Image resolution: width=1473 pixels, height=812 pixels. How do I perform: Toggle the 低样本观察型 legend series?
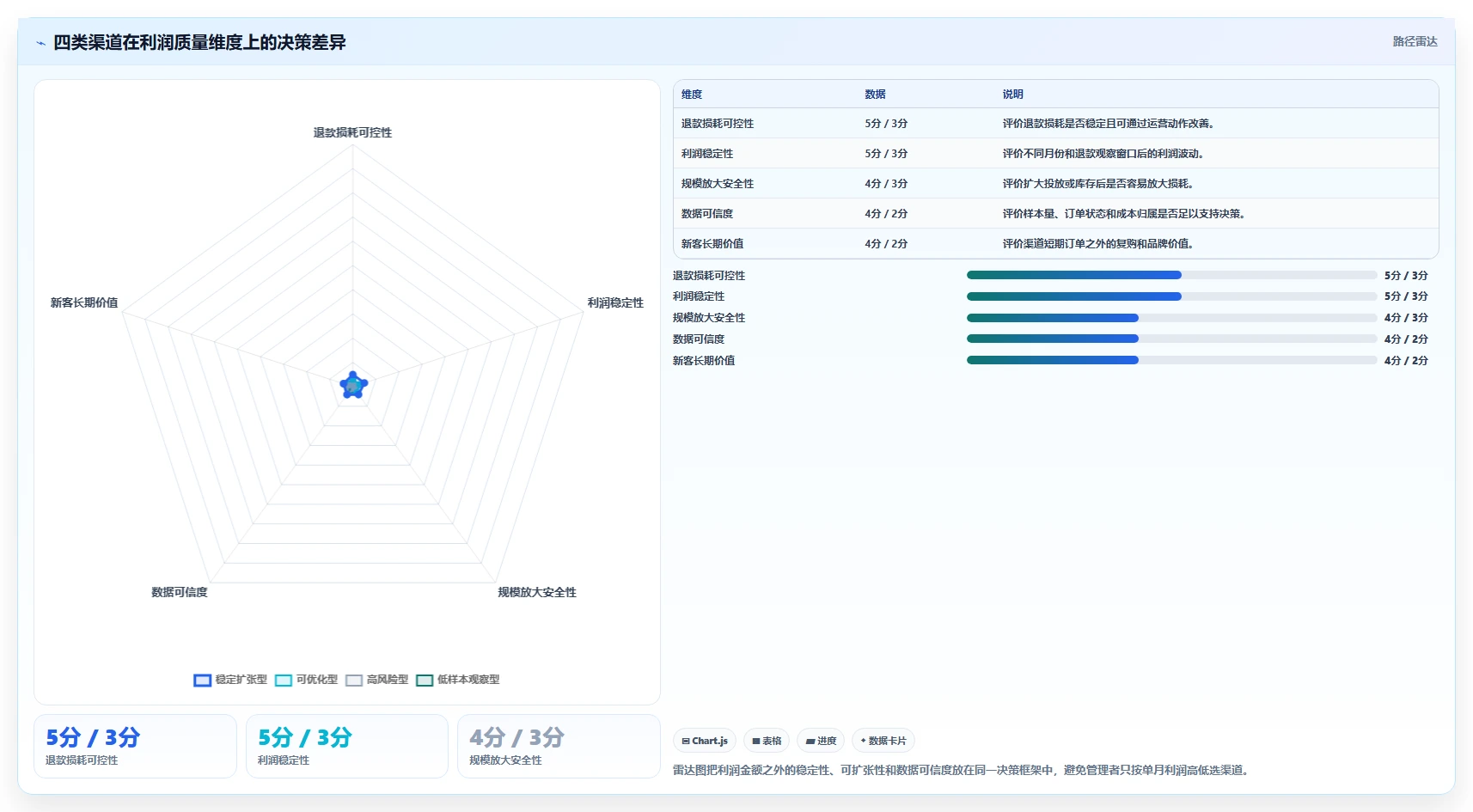(457, 680)
